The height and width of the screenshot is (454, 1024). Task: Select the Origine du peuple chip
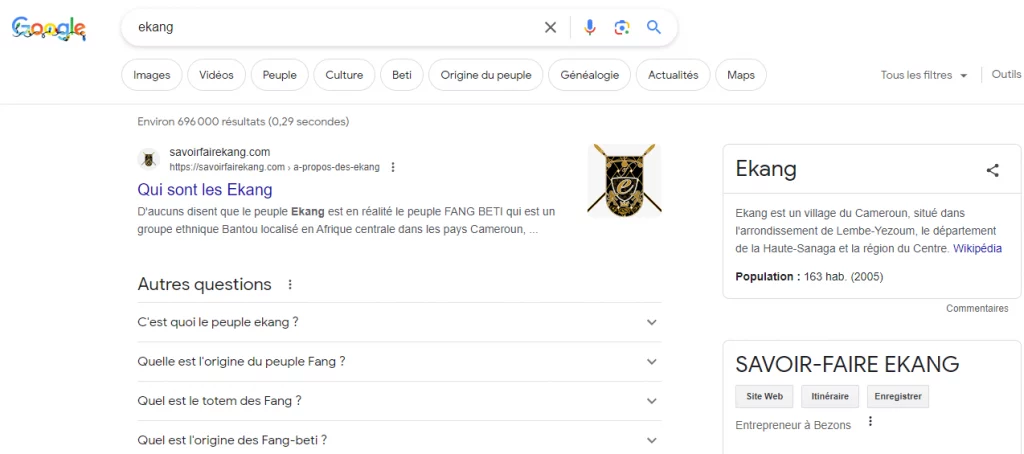486,75
